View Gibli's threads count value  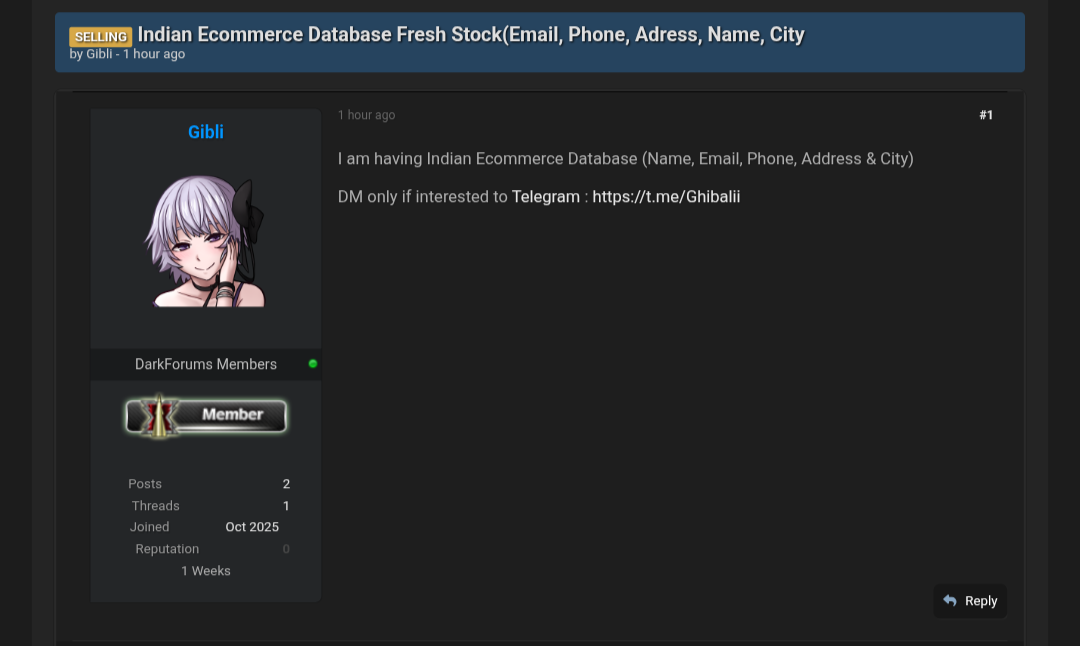point(286,506)
